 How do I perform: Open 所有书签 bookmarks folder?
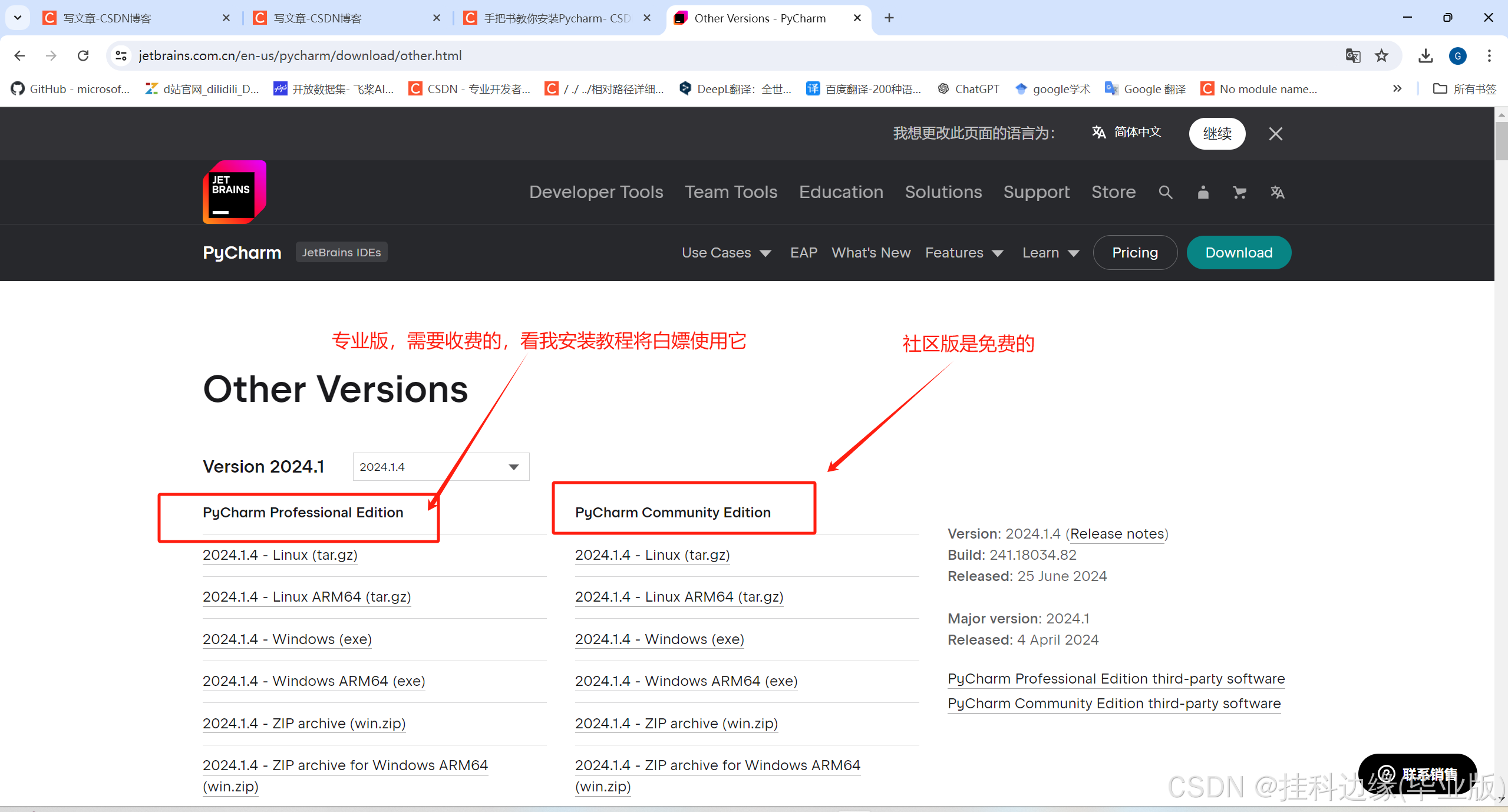(x=1464, y=89)
